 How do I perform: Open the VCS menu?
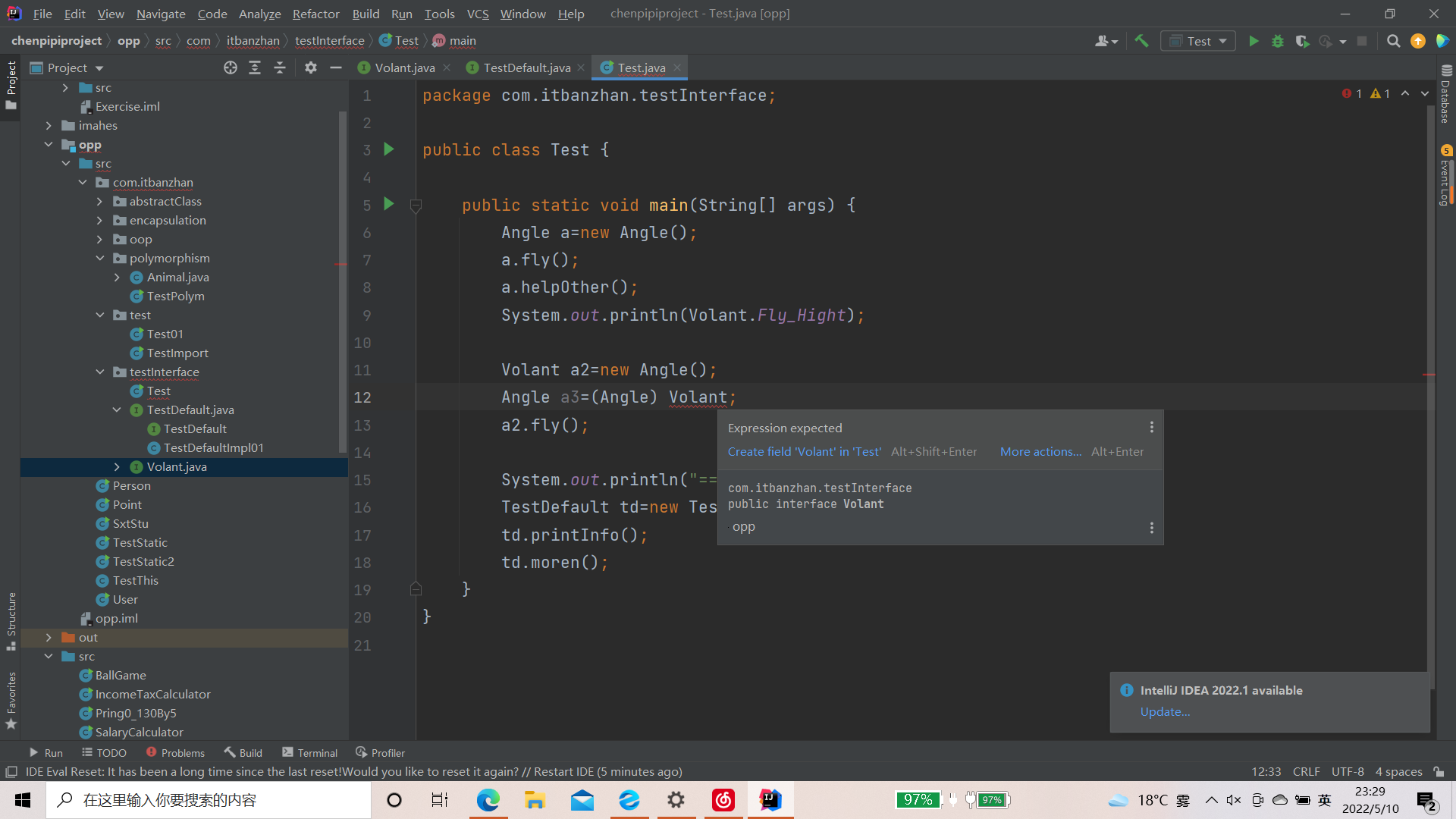tap(478, 14)
